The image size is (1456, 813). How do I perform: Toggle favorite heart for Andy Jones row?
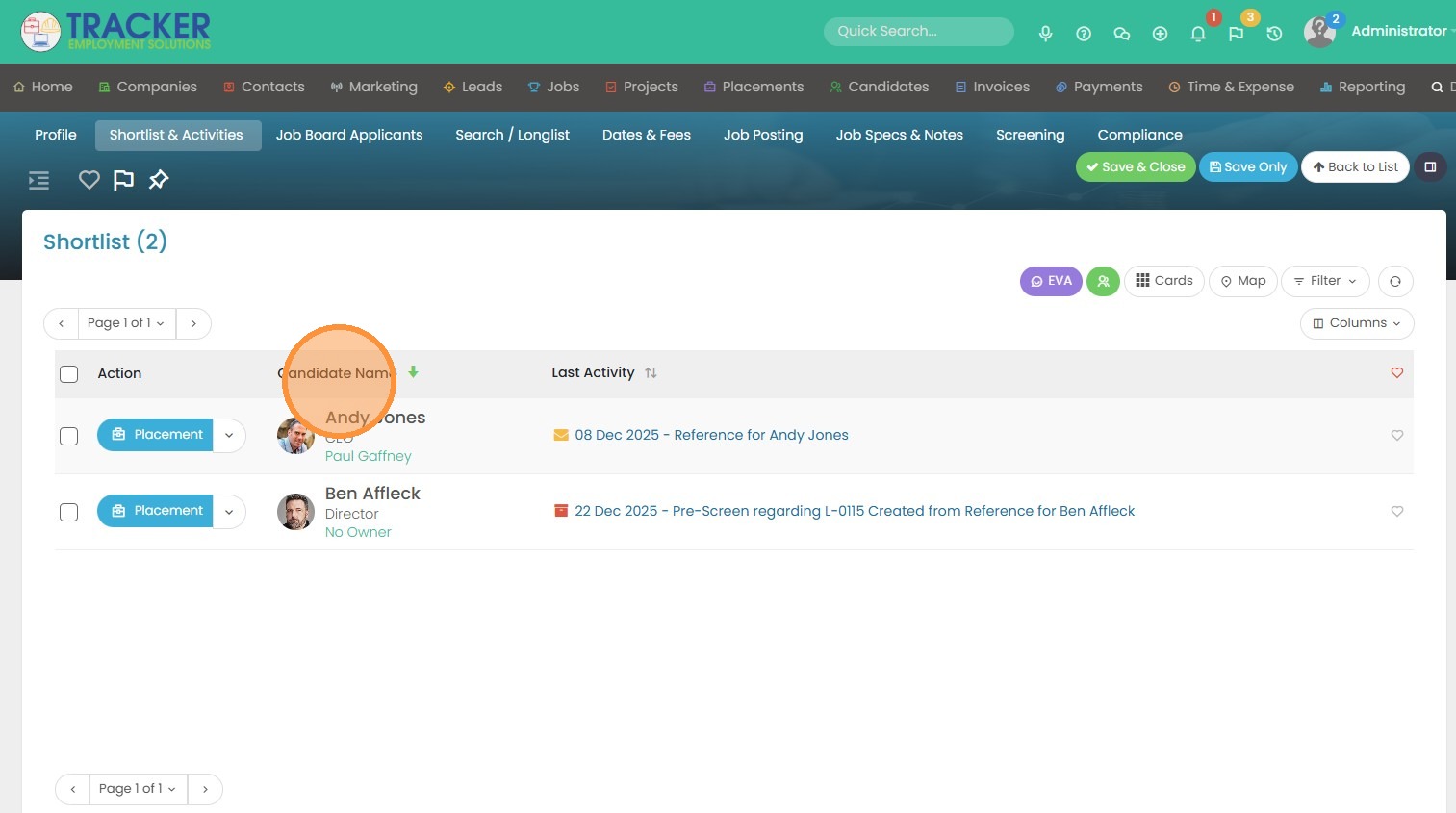[1397, 435]
